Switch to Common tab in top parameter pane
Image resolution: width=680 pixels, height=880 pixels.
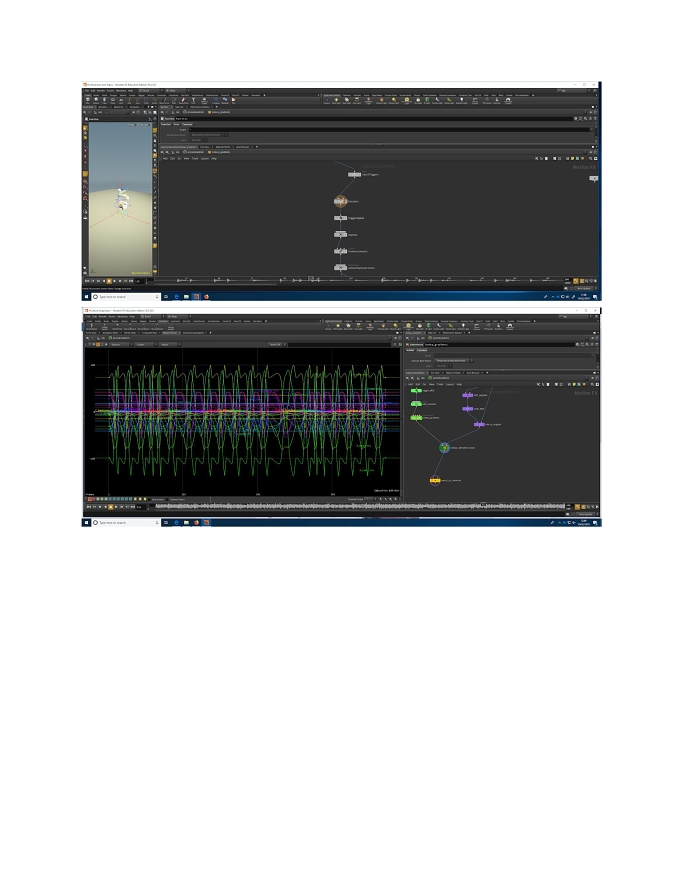tap(187, 124)
